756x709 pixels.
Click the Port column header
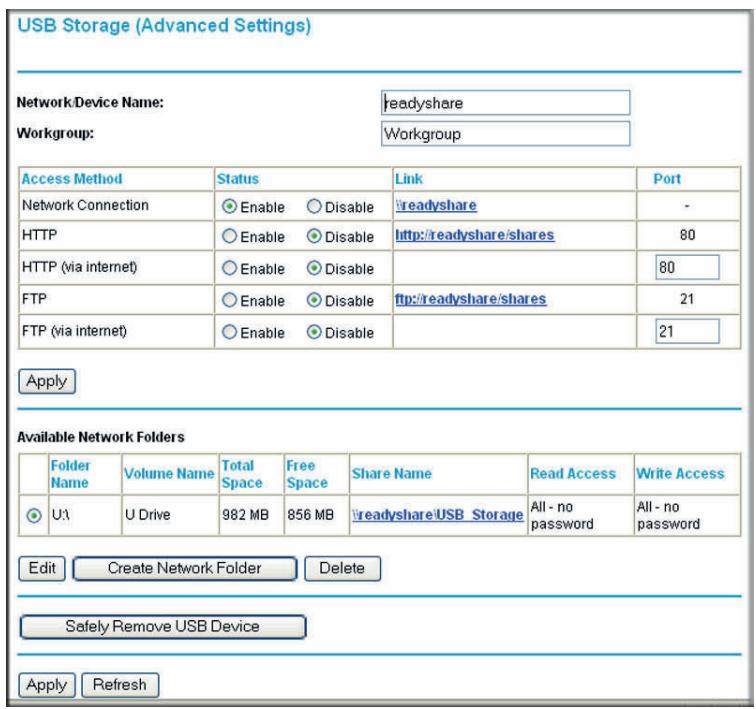point(667,179)
